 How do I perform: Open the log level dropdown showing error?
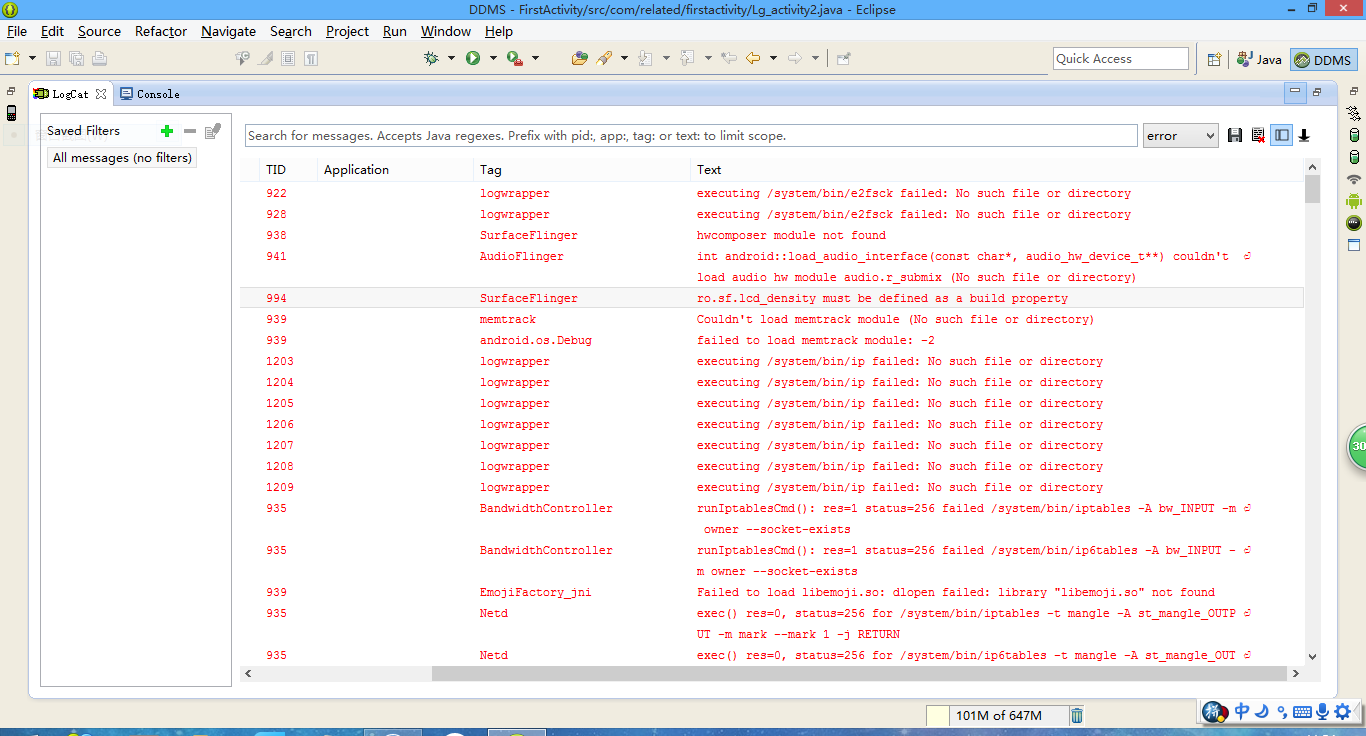pos(1180,136)
